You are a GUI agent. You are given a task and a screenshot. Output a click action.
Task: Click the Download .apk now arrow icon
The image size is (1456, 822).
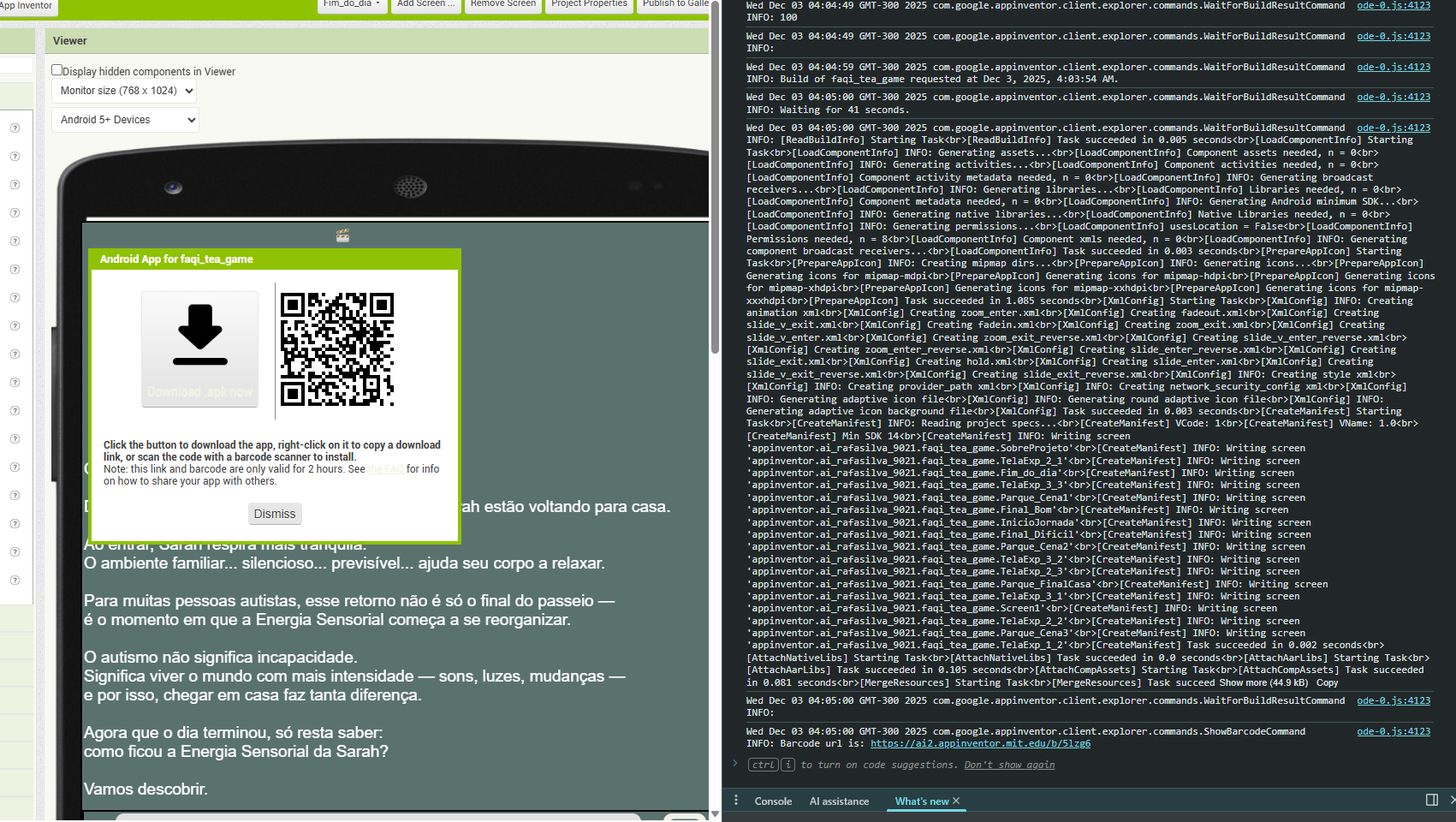click(199, 336)
